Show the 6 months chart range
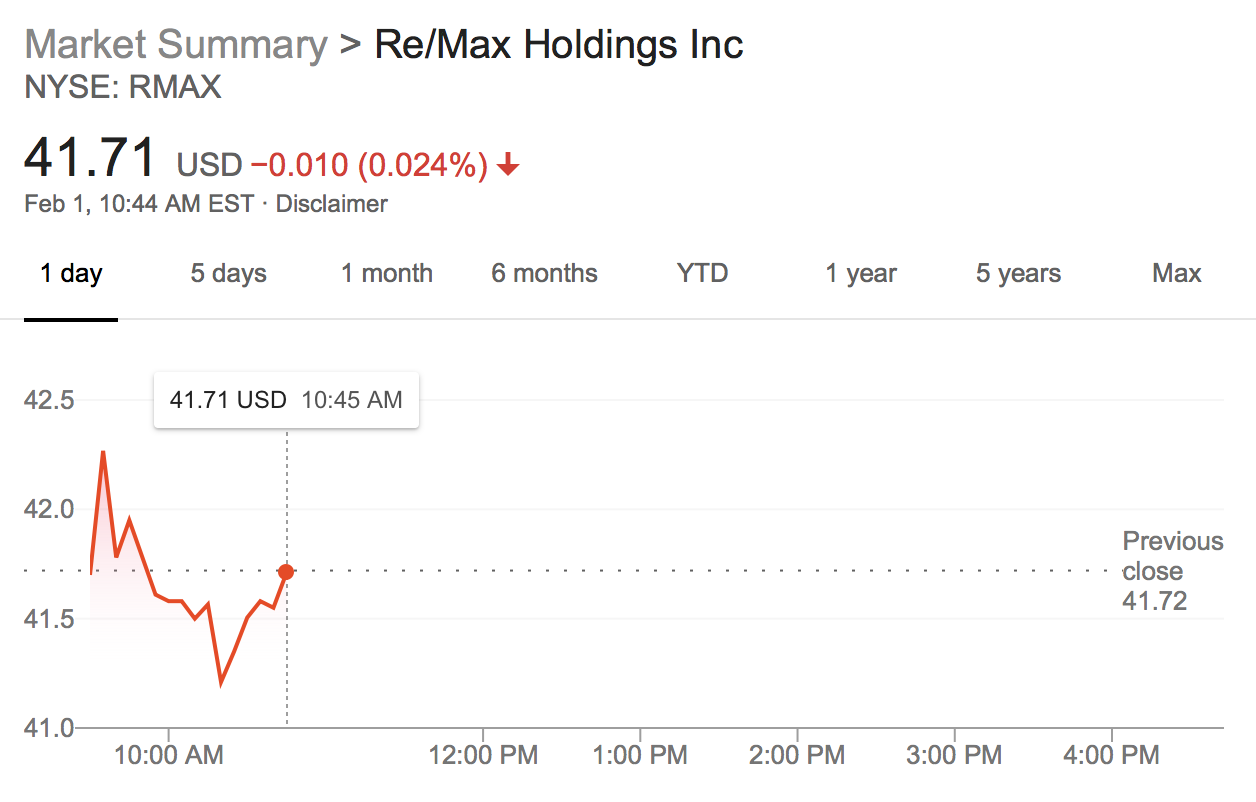 tap(544, 273)
